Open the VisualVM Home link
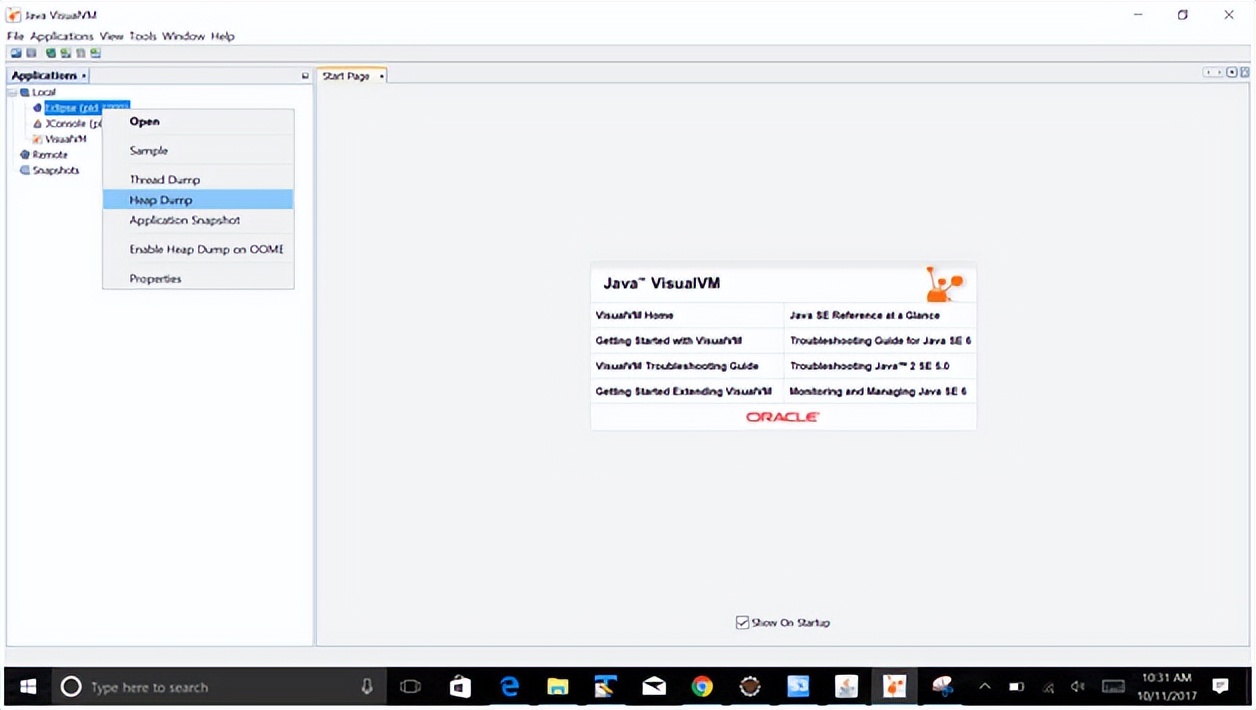Image resolution: width=1256 pixels, height=710 pixels. [x=635, y=315]
